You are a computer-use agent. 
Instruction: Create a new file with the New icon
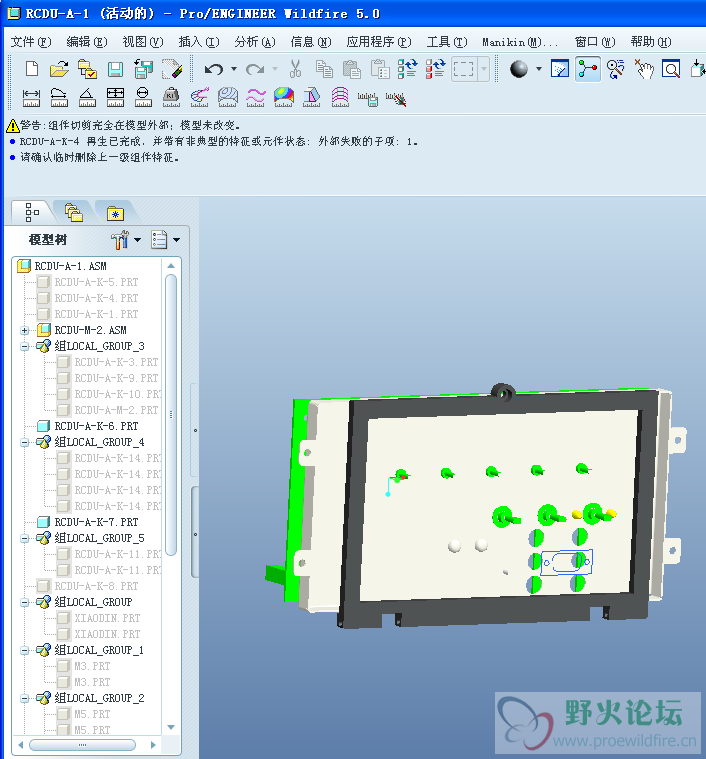[x=32, y=69]
